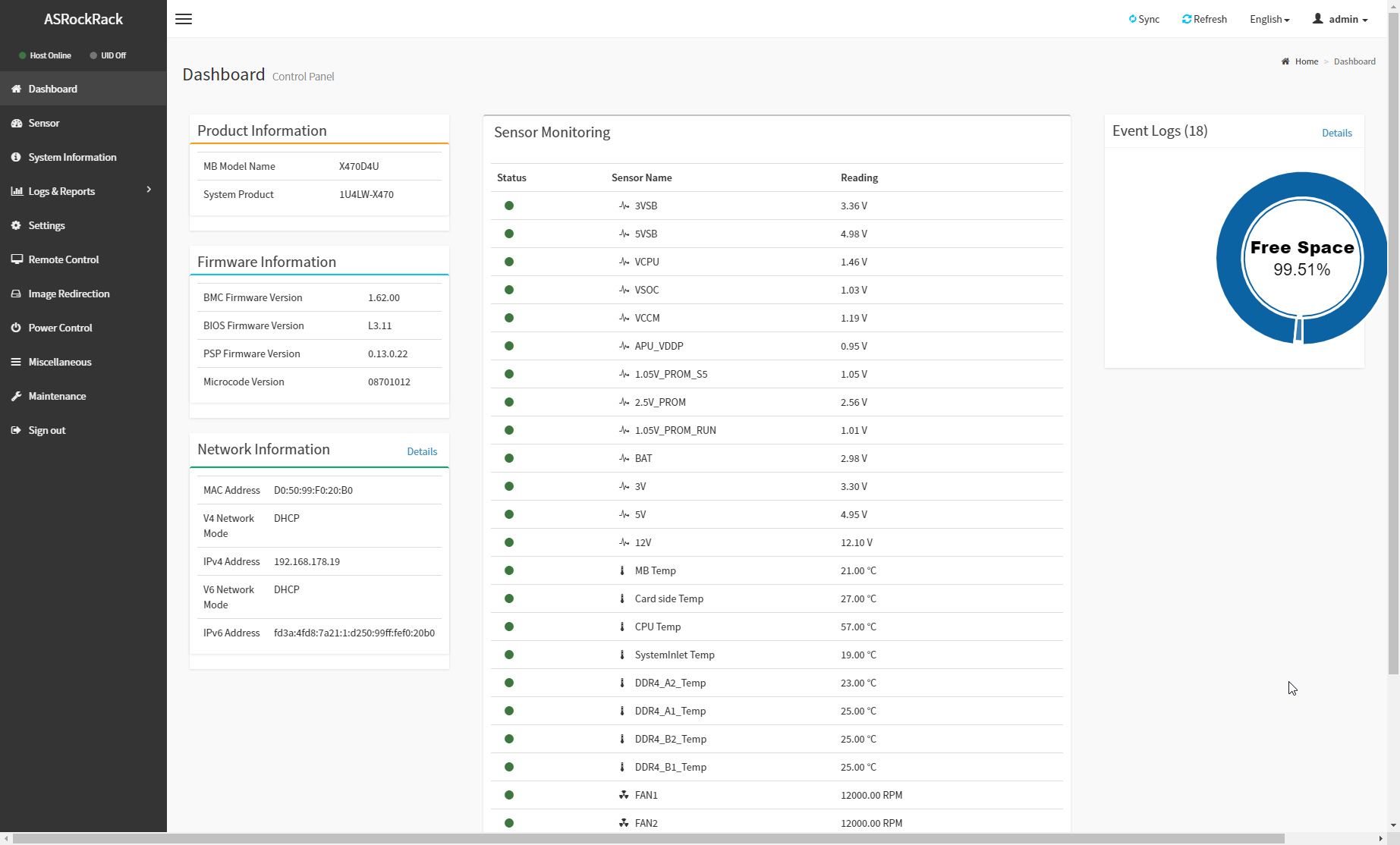This screenshot has width=1400, height=845.
Task: Expand the Logs & Reports submenu arrow
Action: pos(149,190)
